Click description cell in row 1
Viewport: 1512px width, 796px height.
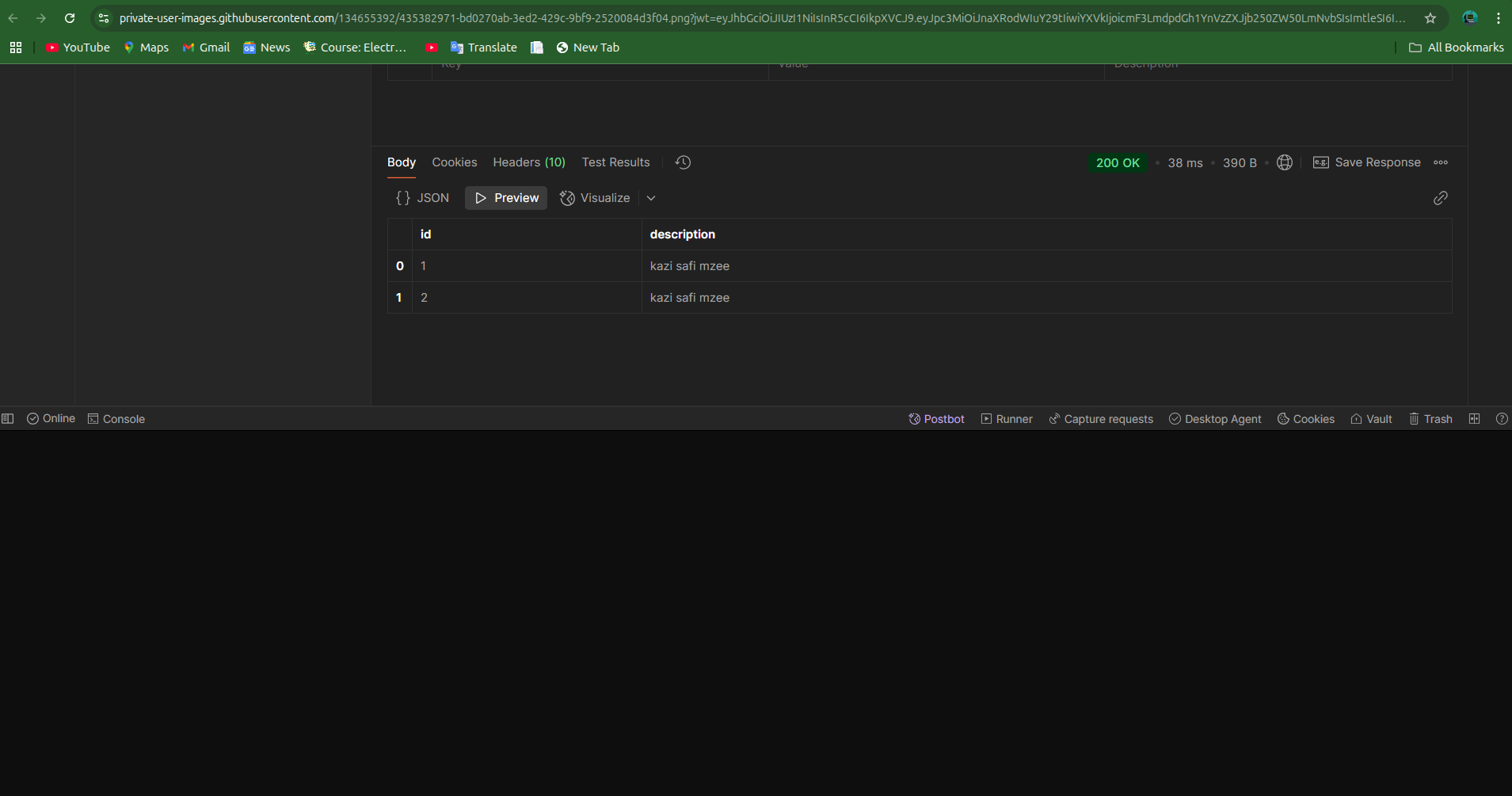pos(1046,298)
